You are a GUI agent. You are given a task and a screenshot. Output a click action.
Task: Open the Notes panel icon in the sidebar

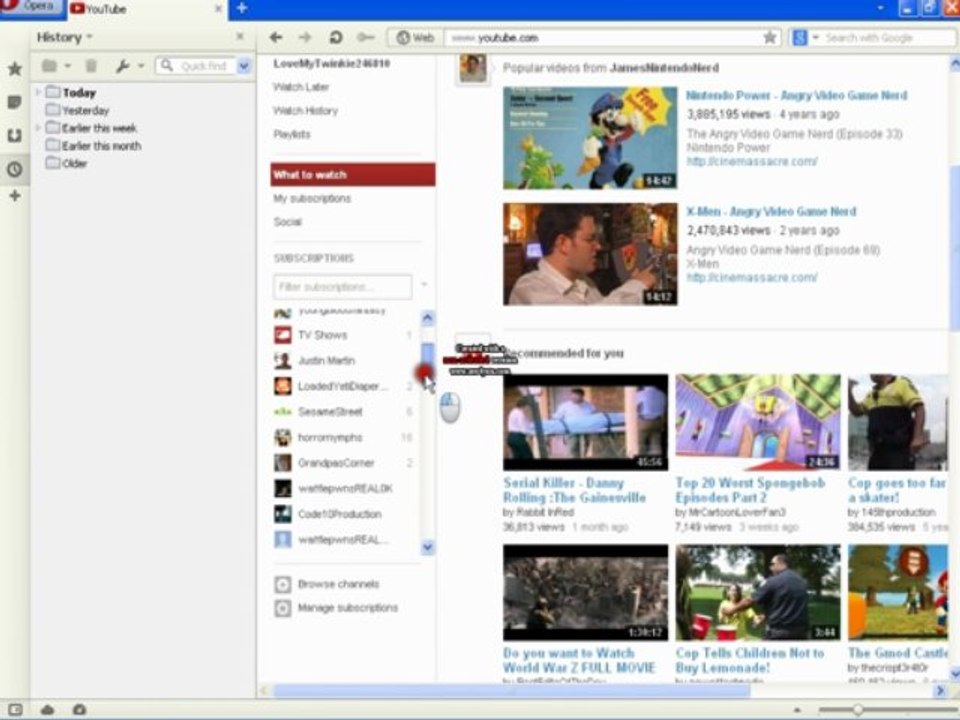click(x=15, y=102)
